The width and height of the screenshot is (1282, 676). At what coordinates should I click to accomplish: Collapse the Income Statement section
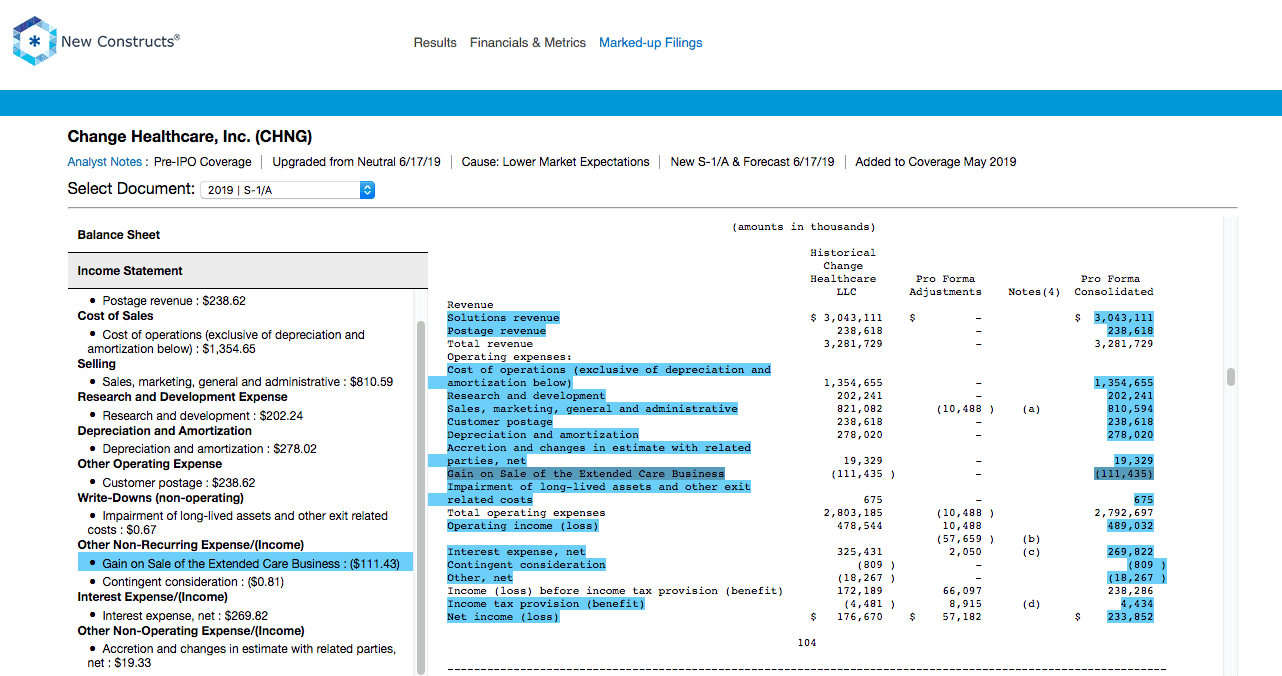point(247,271)
